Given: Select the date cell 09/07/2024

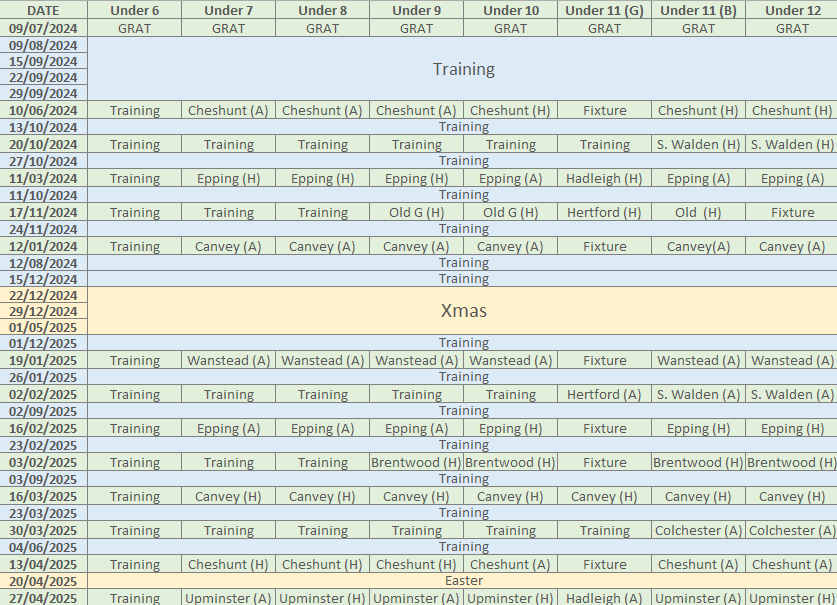Looking at the screenshot, I should coord(42,28).
